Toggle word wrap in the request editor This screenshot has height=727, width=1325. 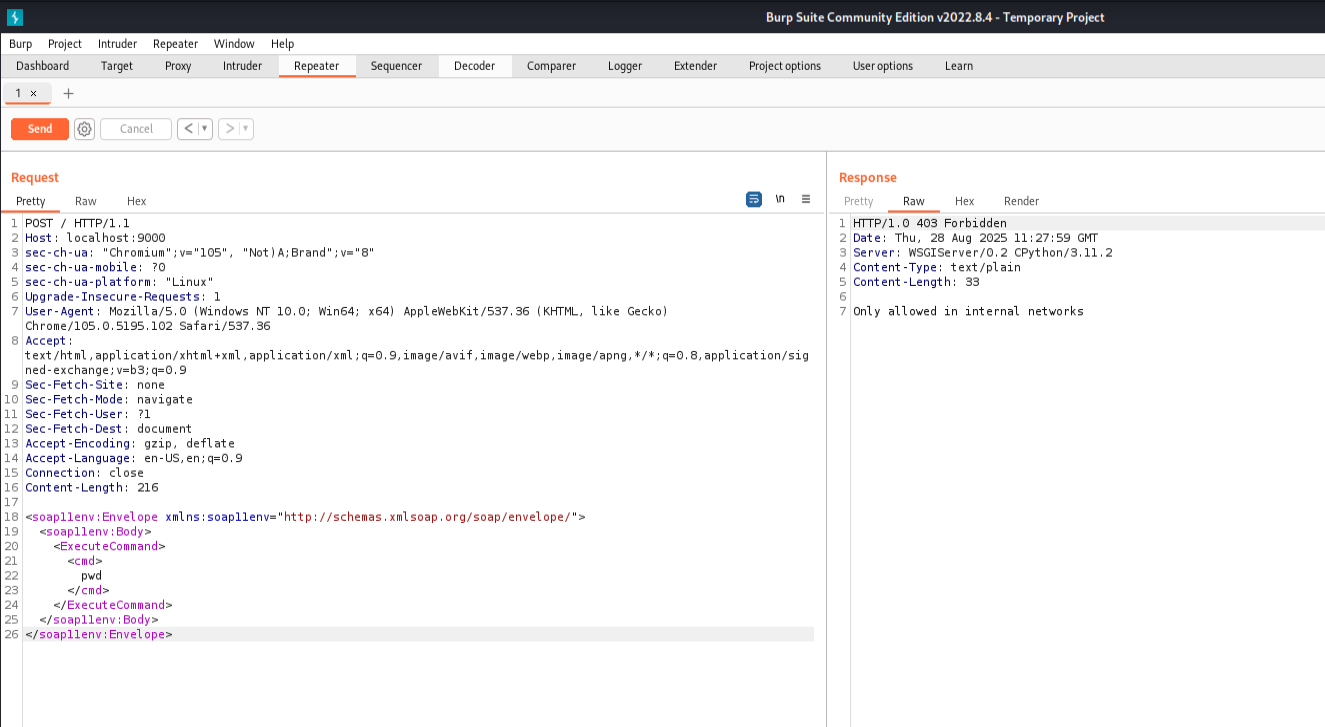click(x=754, y=199)
